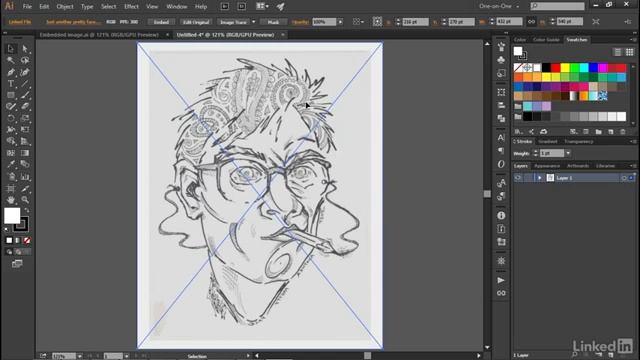Open the Window menu

coord(176,7)
